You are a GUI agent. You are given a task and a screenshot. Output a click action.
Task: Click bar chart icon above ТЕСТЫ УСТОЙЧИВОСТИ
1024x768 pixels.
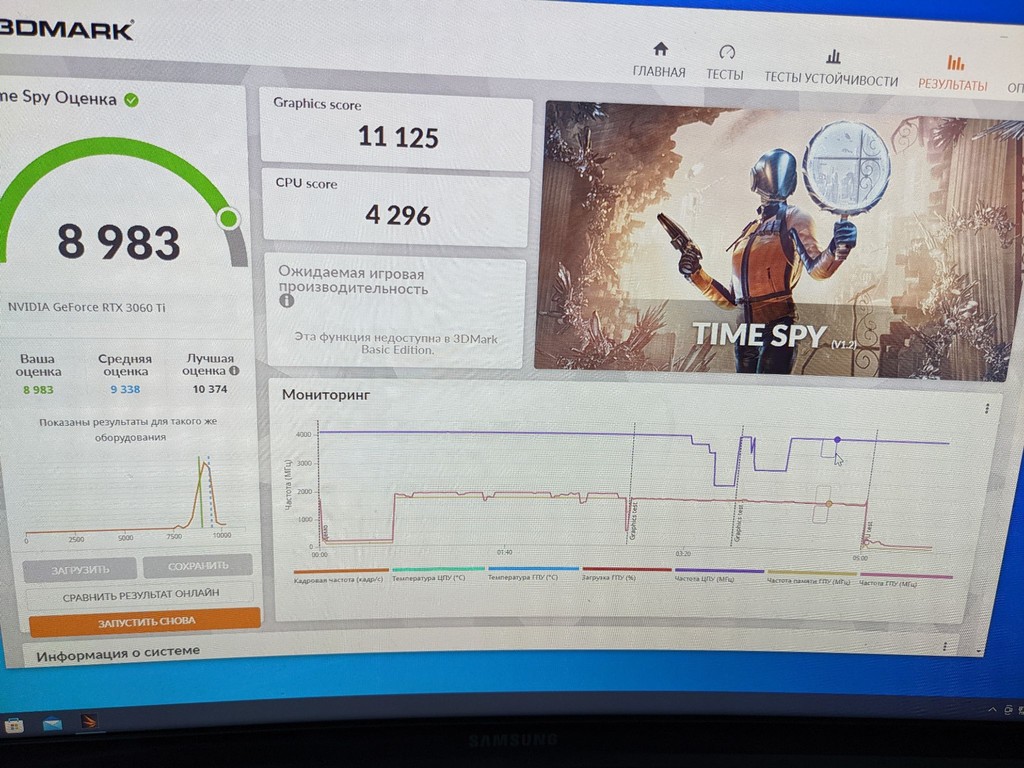[x=833, y=56]
